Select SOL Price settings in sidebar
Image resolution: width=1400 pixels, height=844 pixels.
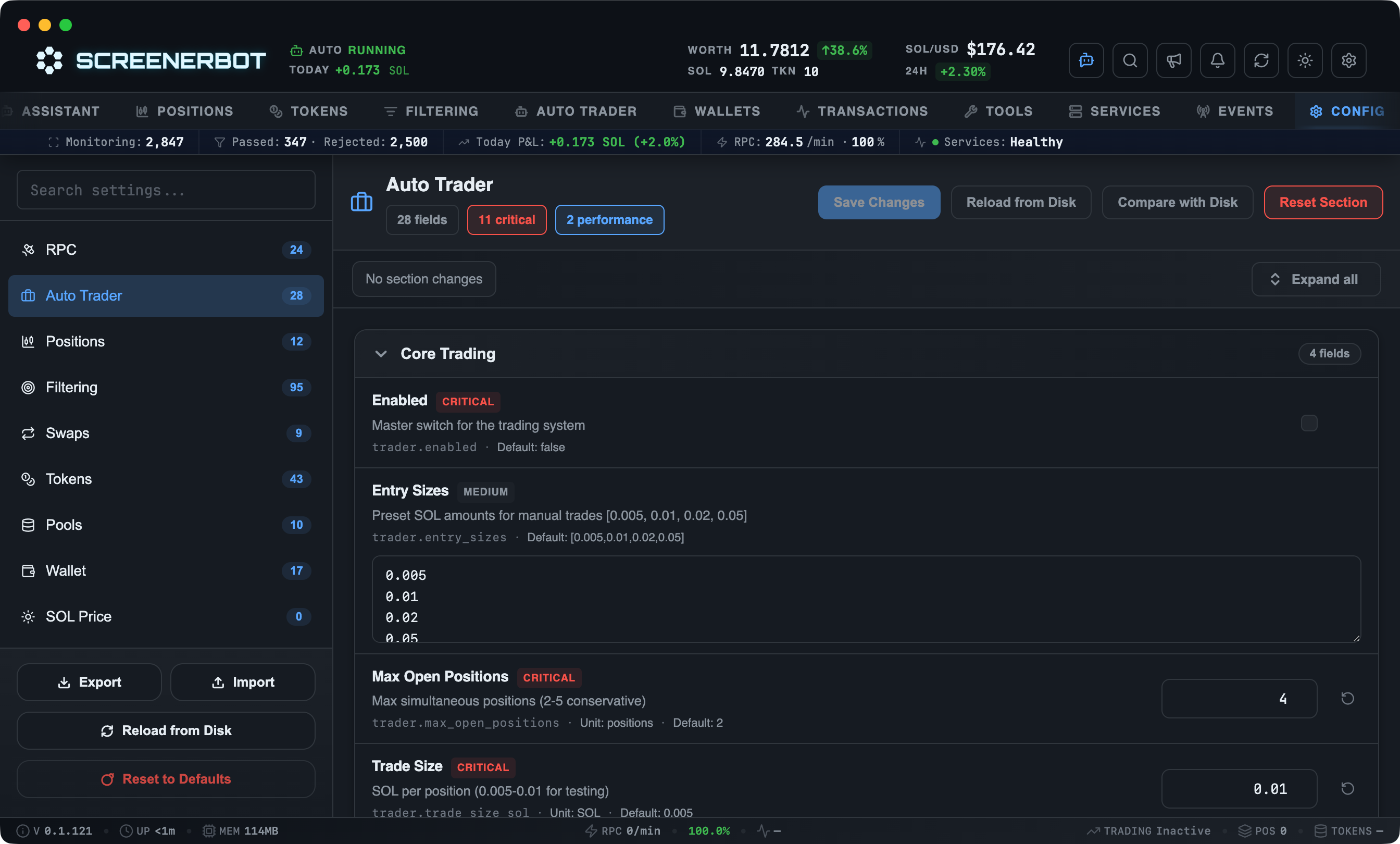pos(166,617)
